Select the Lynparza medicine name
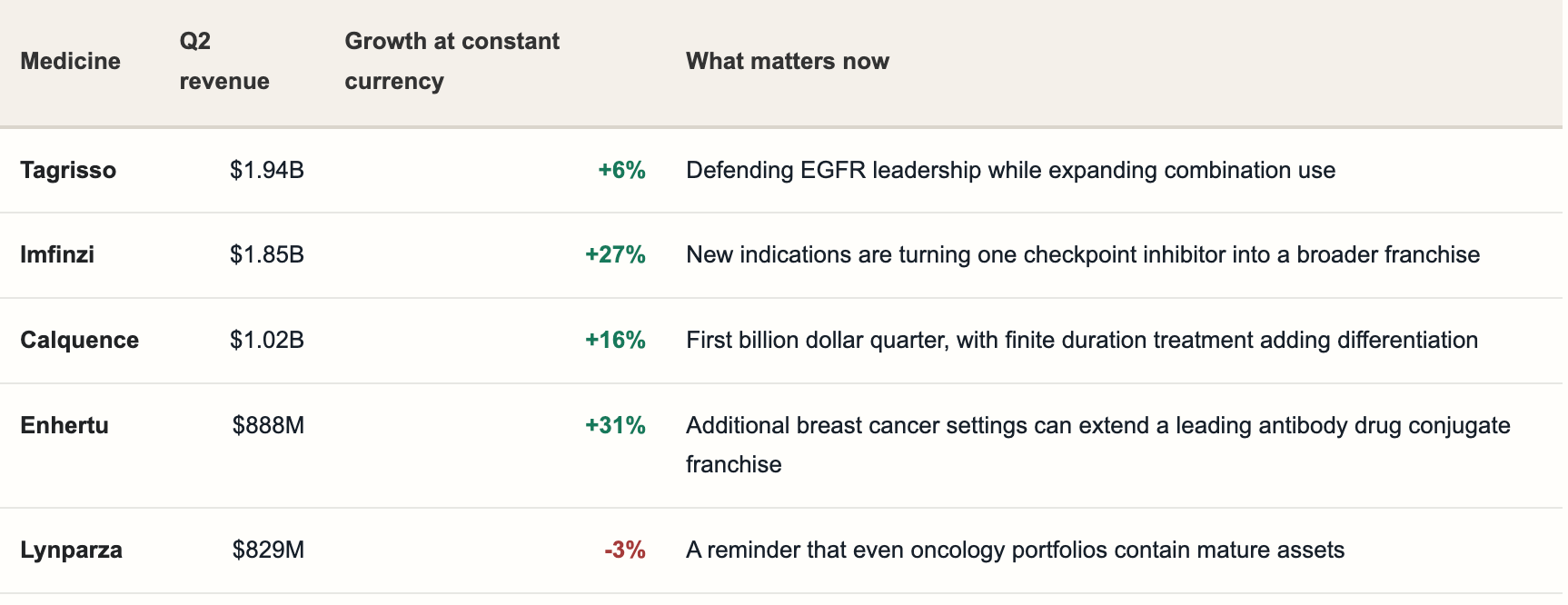This screenshot has width=1568, height=605. (x=71, y=550)
